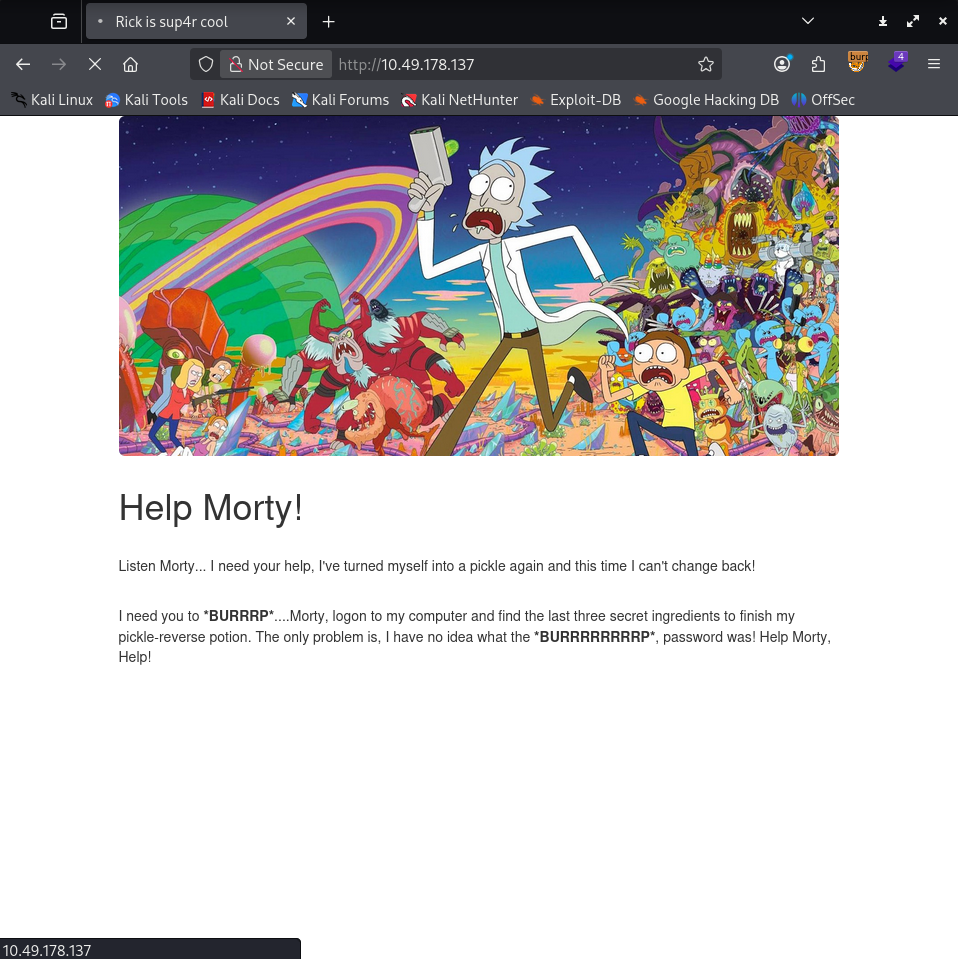The width and height of the screenshot is (958, 959).
Task: Click the purple extension icon with badge 4
Action: [897, 62]
